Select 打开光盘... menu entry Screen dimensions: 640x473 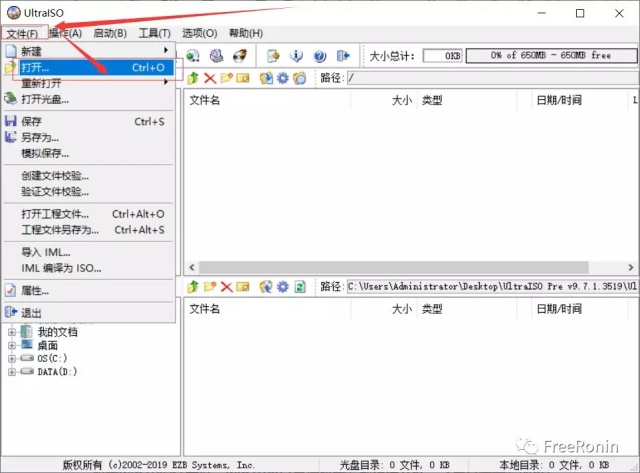point(89,99)
